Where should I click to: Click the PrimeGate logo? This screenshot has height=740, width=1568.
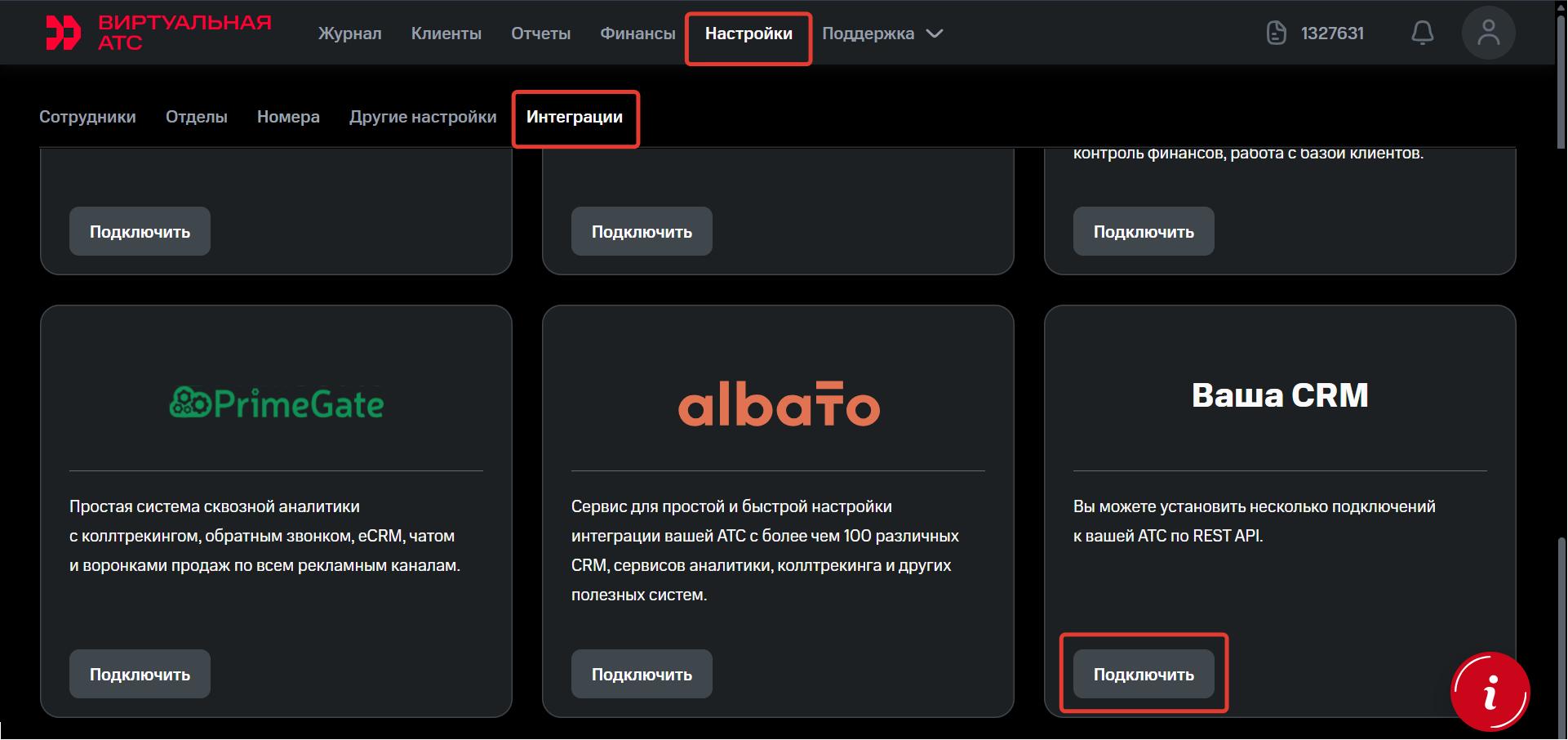tap(277, 403)
